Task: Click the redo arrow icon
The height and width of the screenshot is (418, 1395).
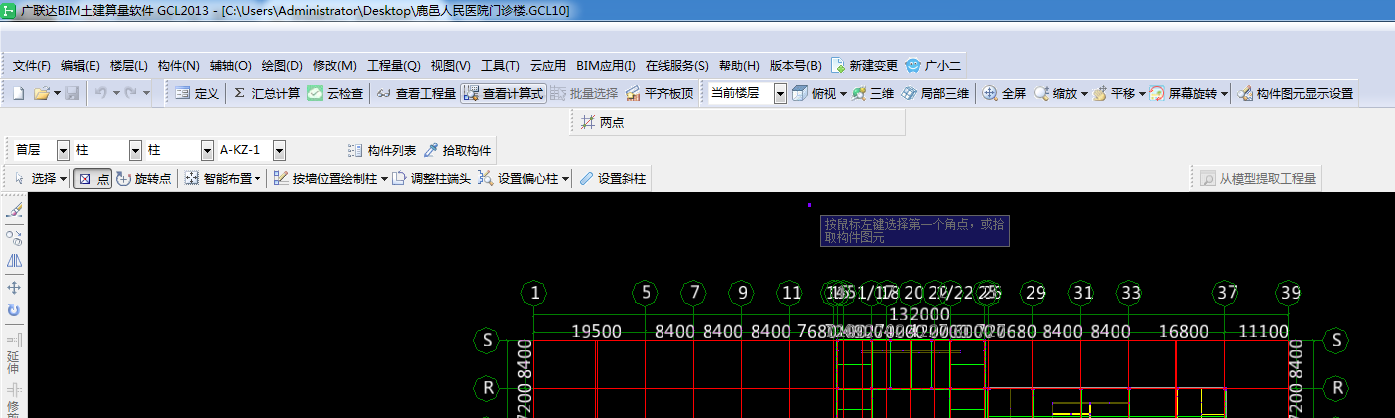Action: point(130,93)
